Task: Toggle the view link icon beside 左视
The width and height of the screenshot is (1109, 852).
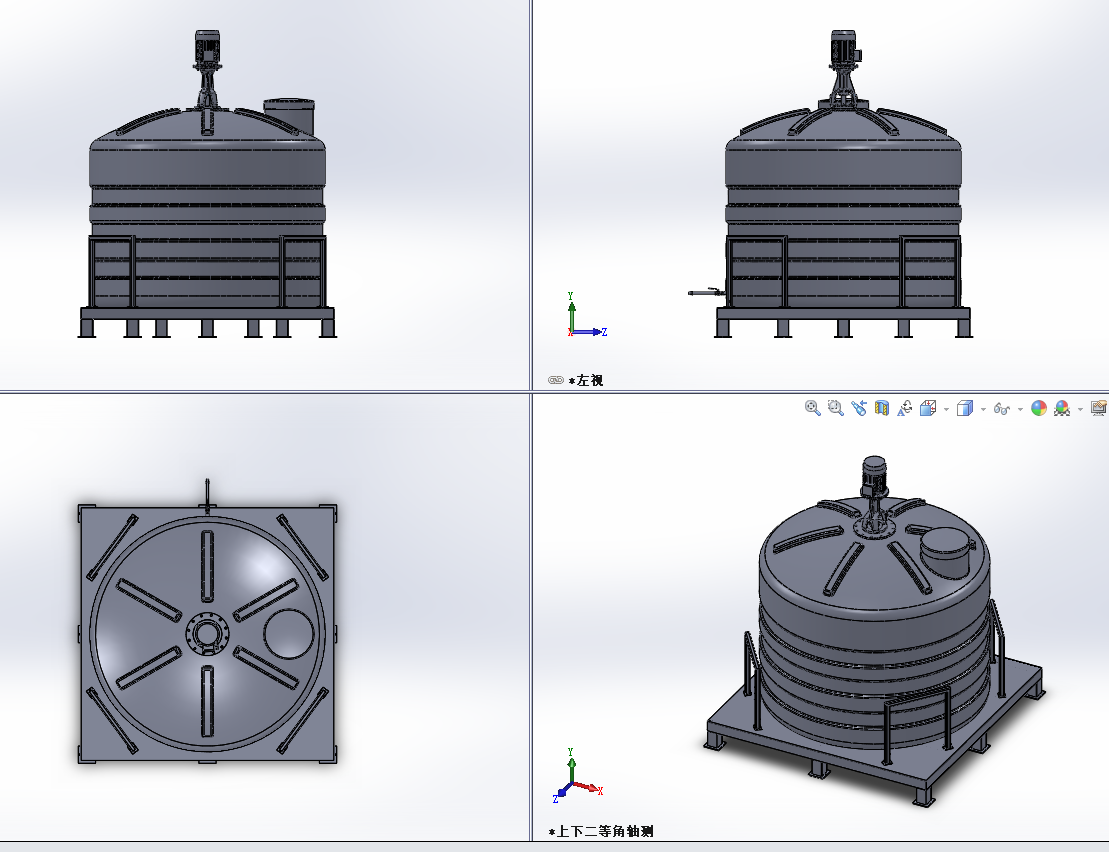Action: pos(556,380)
